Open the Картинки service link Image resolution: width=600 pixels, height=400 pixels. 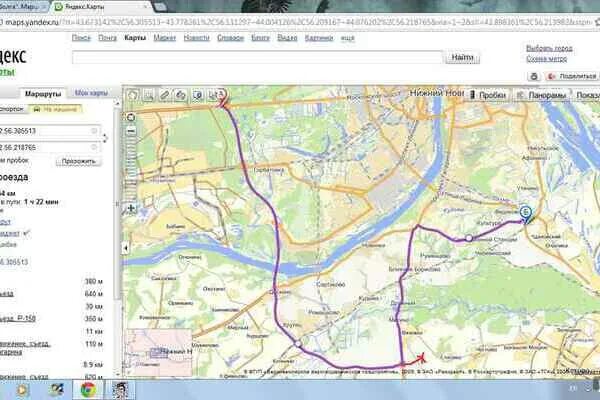[x=319, y=38]
